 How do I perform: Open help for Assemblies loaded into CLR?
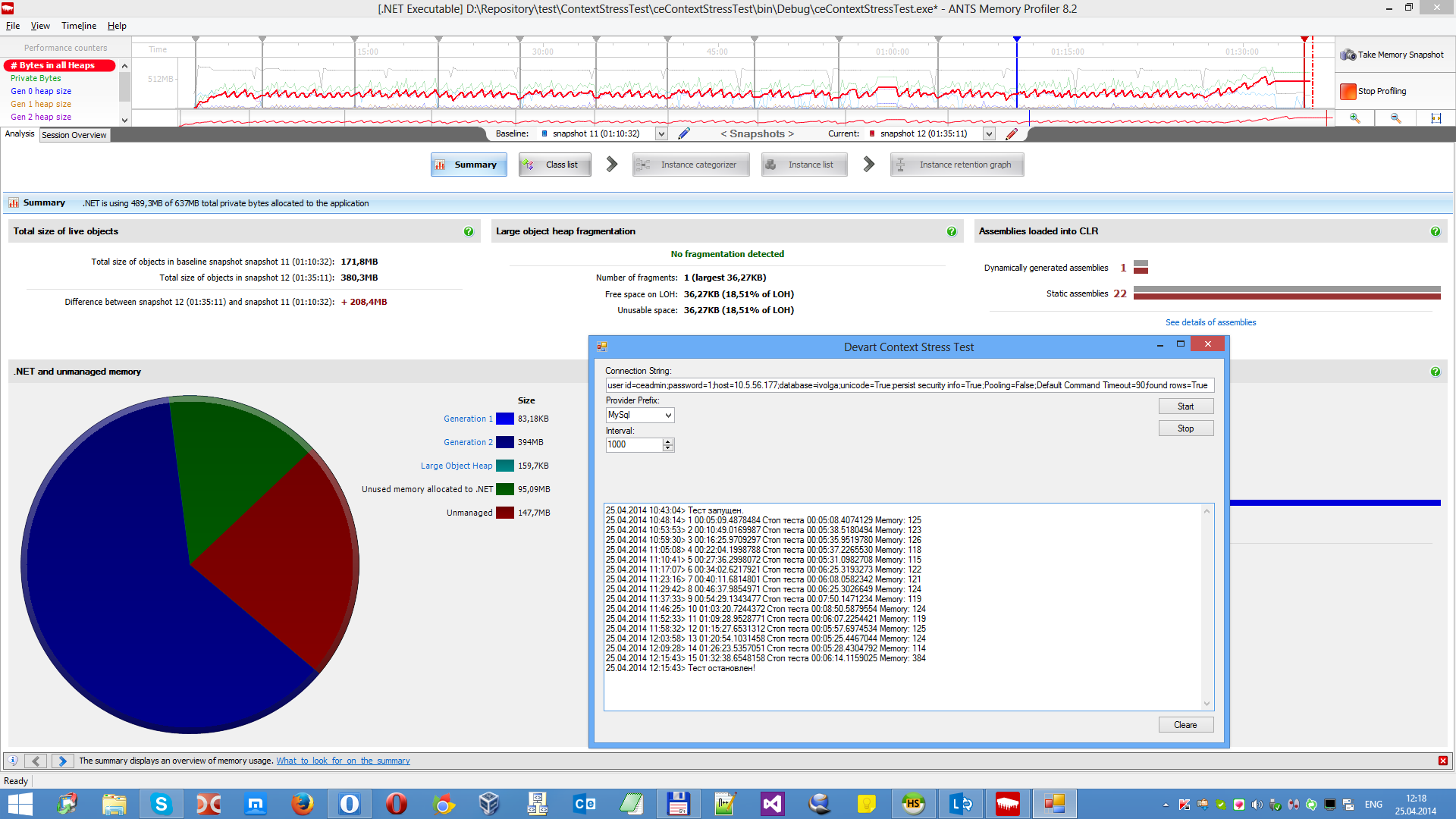point(1436,231)
